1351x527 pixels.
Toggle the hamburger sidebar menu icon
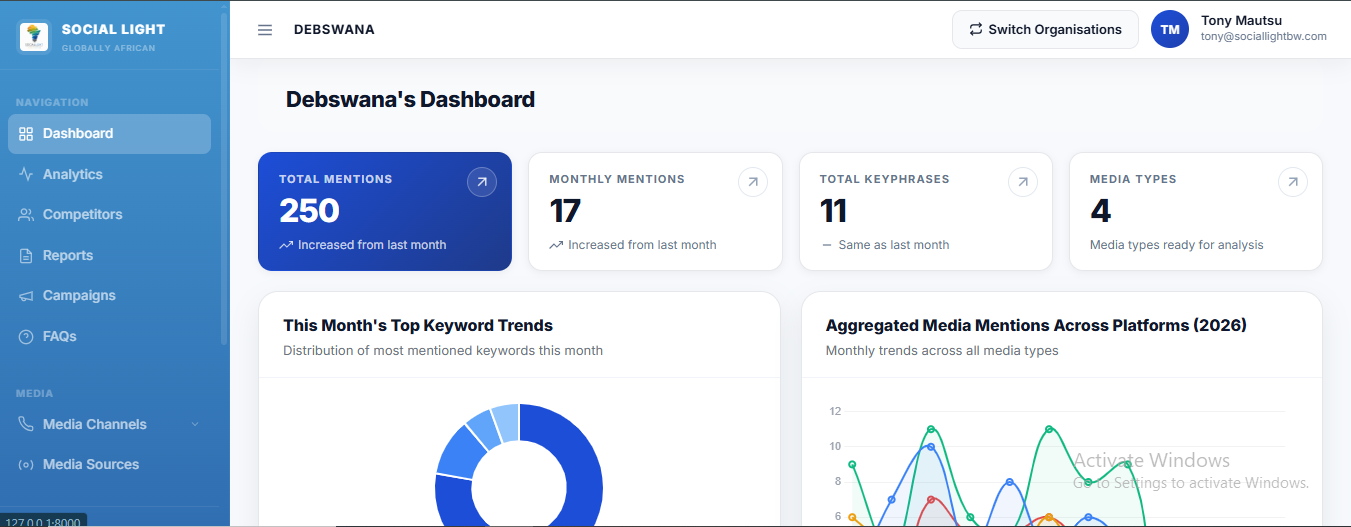tap(265, 30)
